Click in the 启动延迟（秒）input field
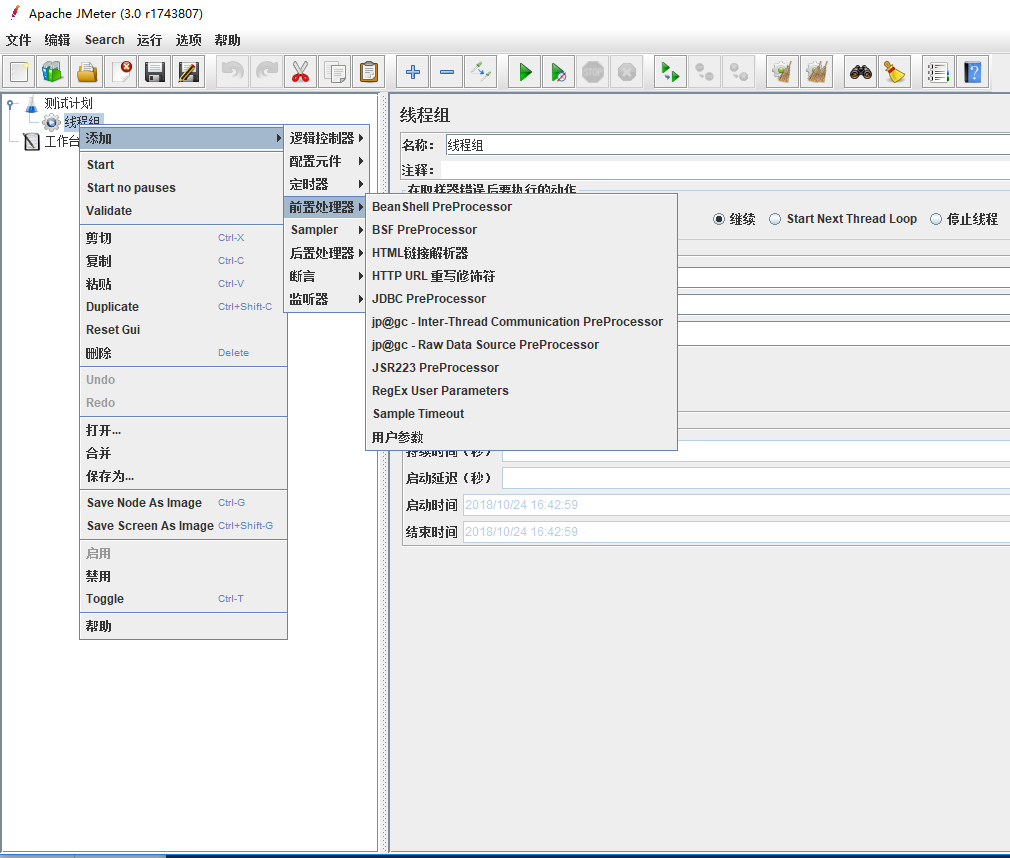This screenshot has height=858, width=1010. 756,478
